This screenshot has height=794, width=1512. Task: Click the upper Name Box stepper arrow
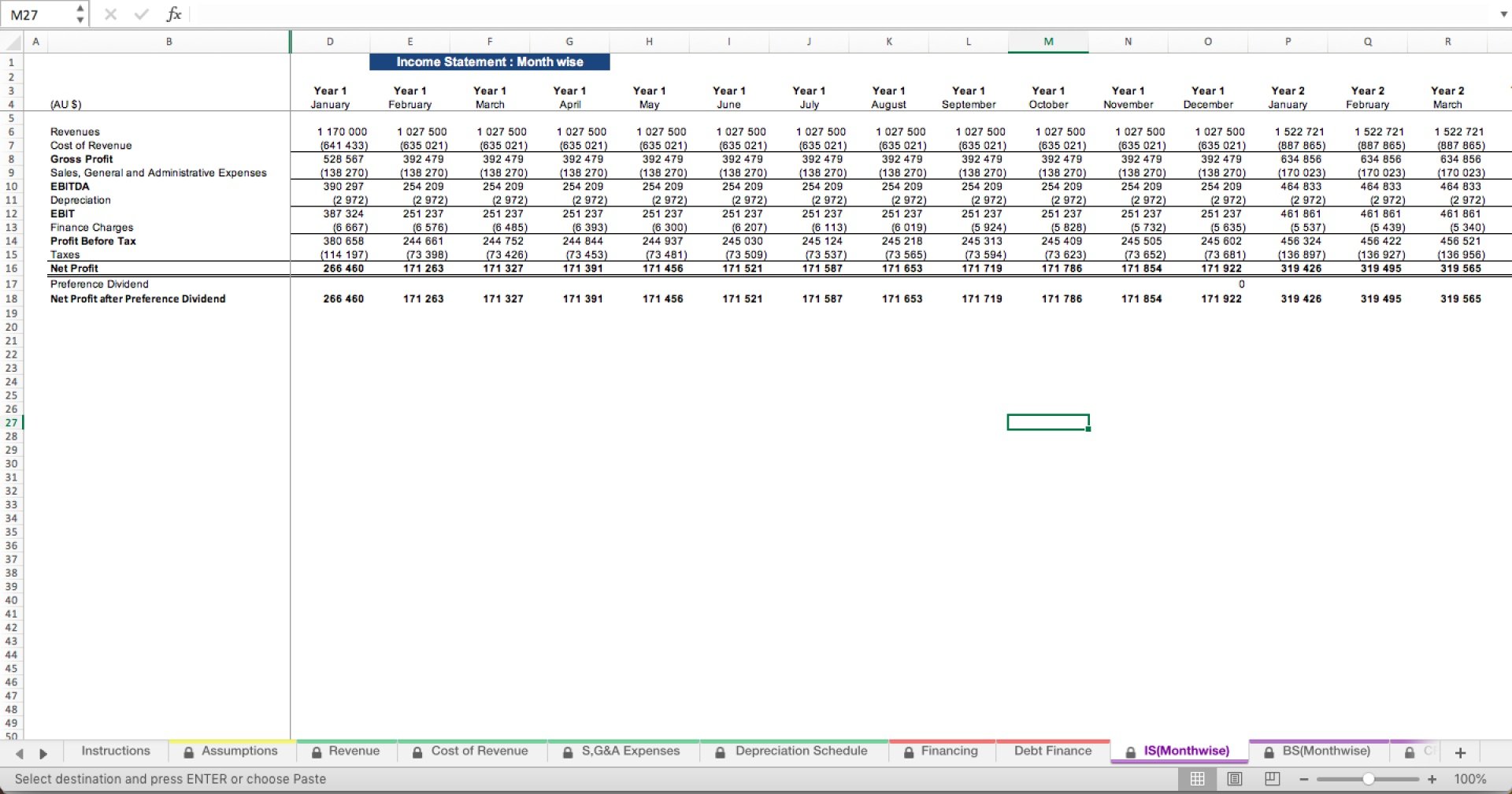(79, 8)
